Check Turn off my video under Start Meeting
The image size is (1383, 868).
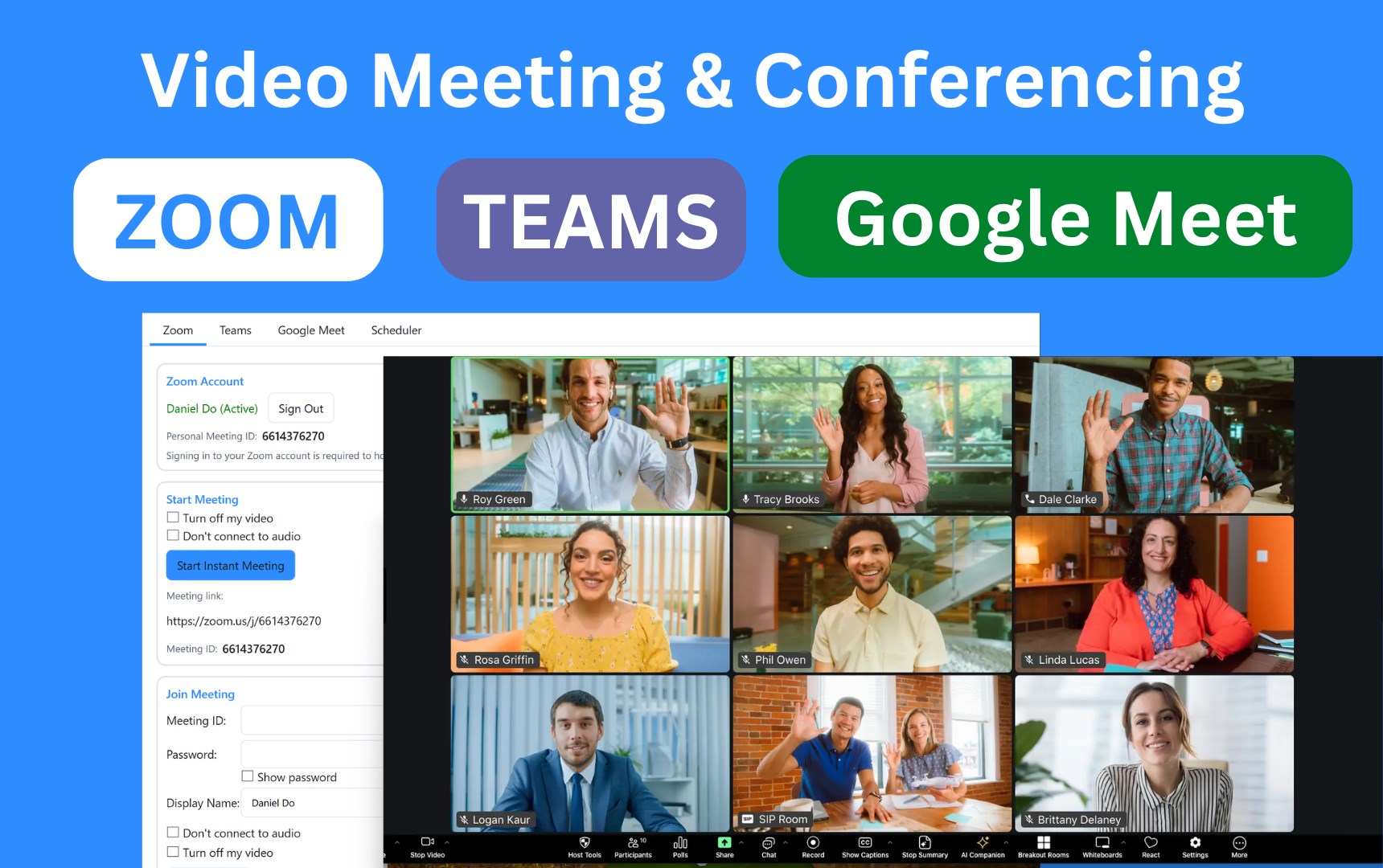(x=173, y=518)
